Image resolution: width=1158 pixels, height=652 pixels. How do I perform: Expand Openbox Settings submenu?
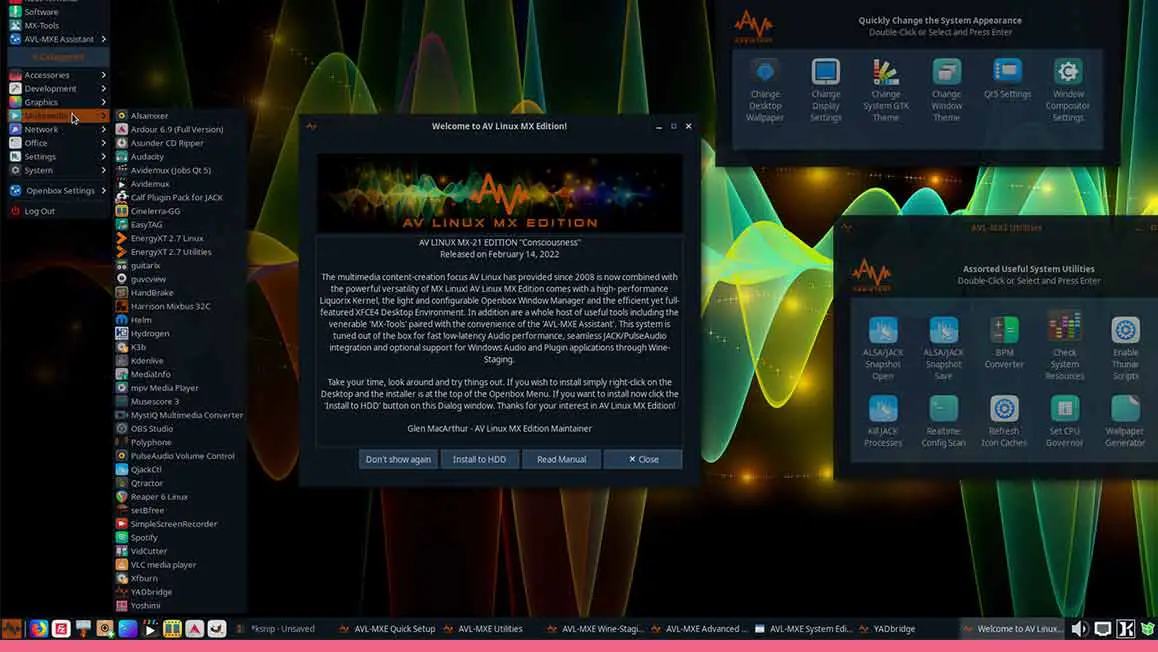tap(60, 190)
